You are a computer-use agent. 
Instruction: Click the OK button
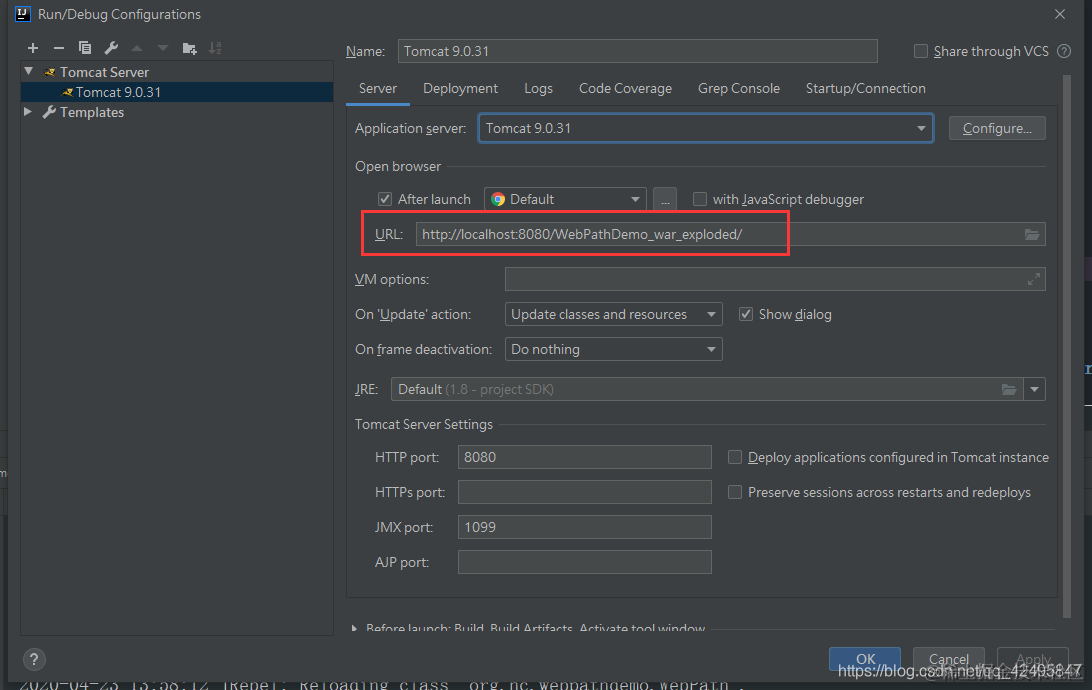[865, 659]
